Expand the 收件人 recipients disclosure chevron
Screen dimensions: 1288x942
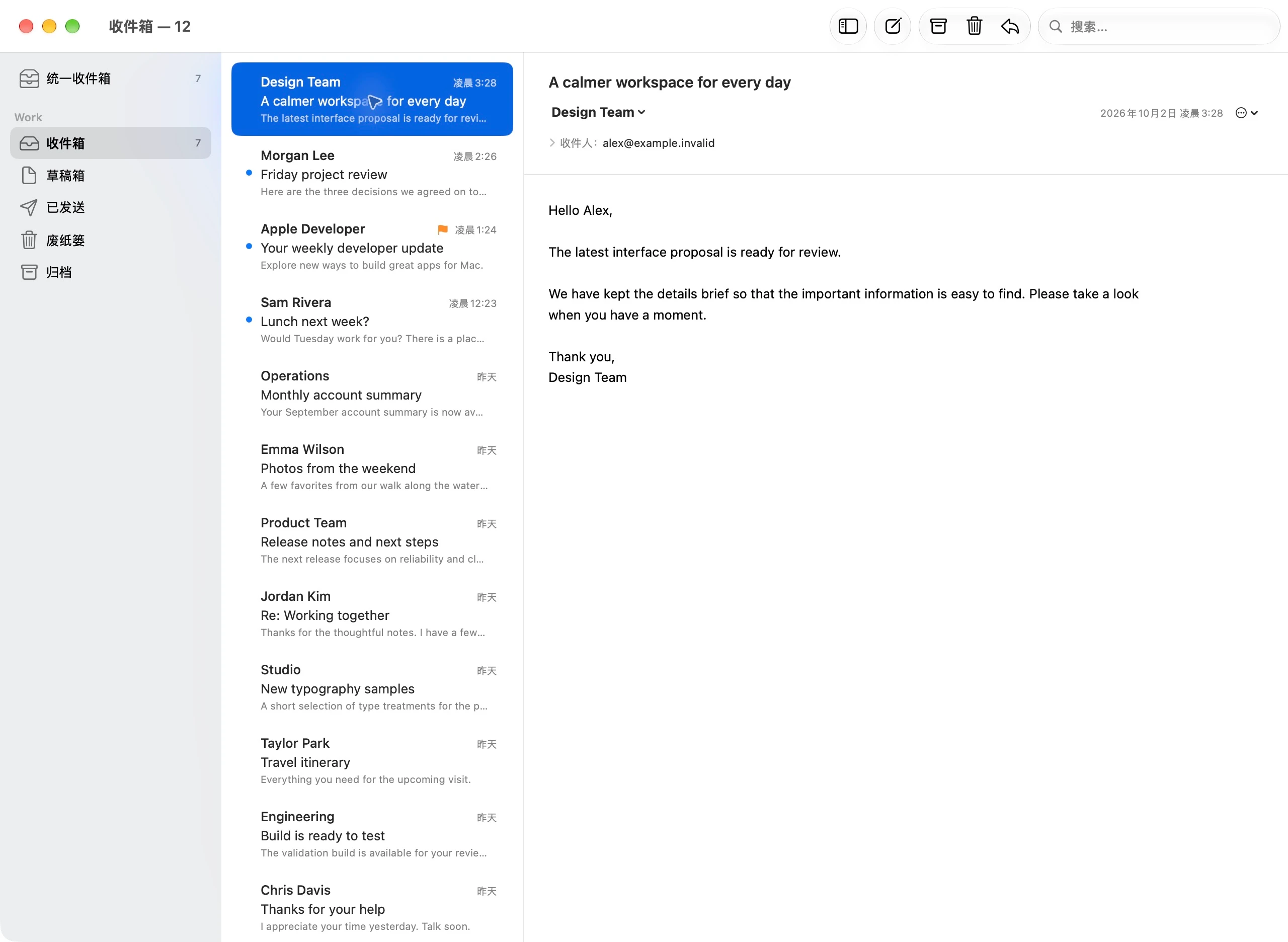(552, 142)
